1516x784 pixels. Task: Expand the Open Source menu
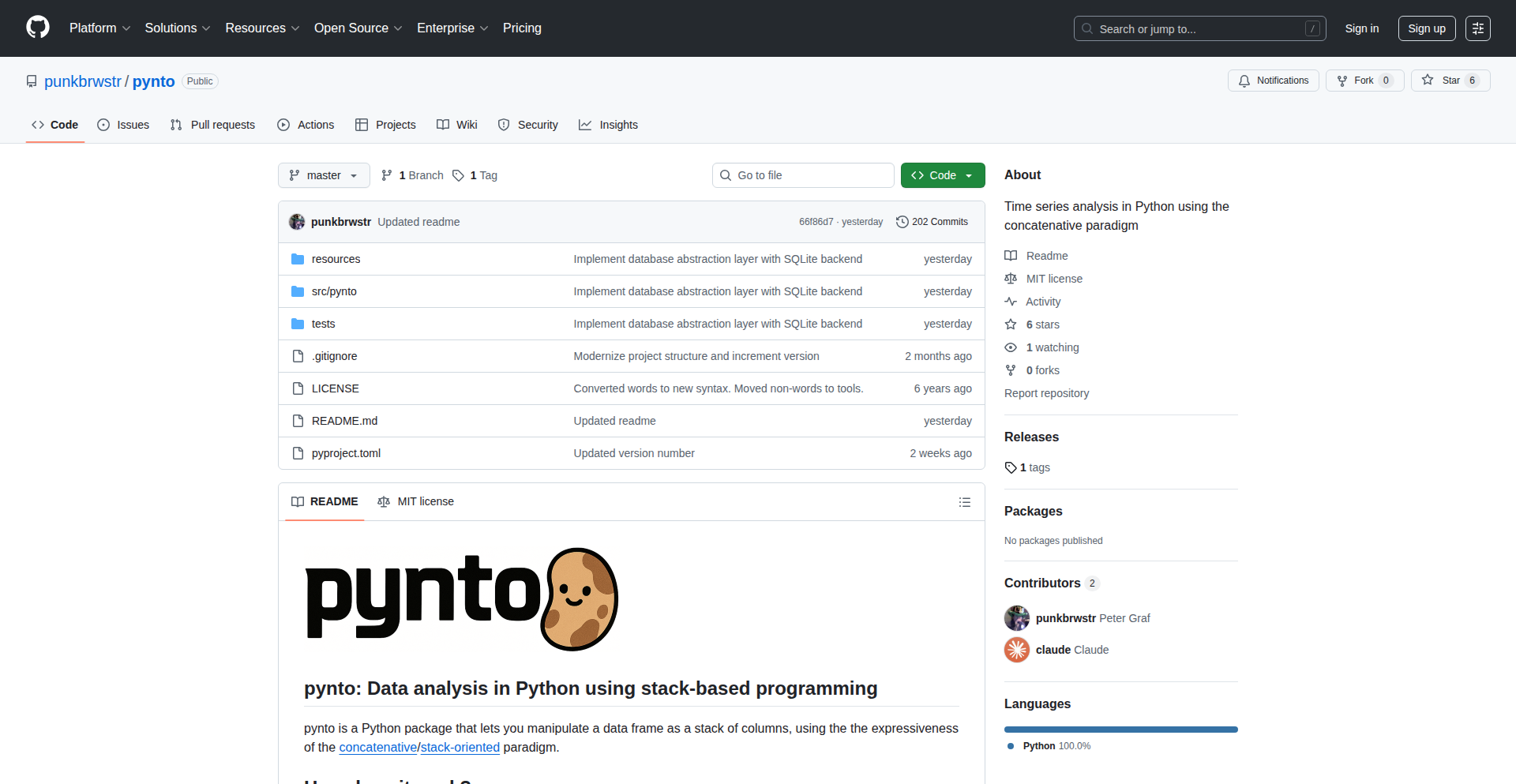(x=358, y=28)
